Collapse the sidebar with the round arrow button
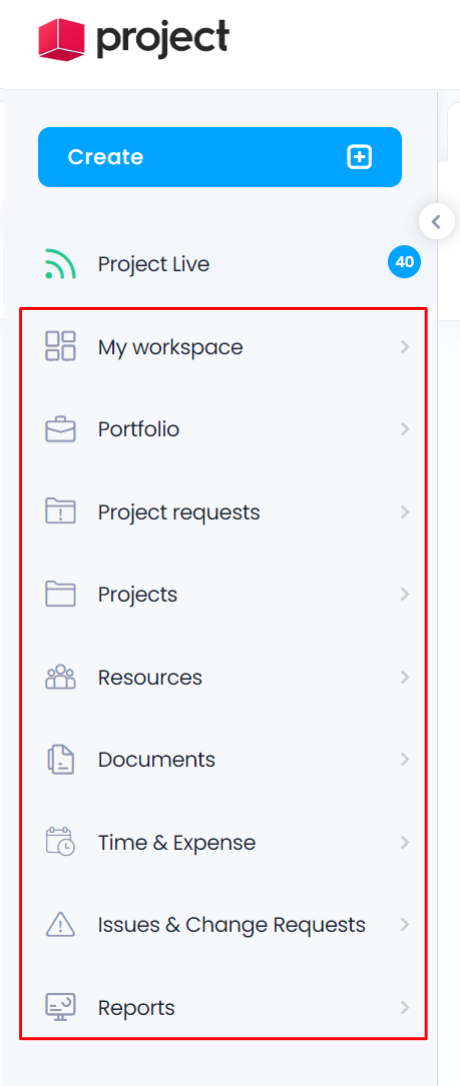Screen dimensions: 460x1086 [x=436, y=222]
